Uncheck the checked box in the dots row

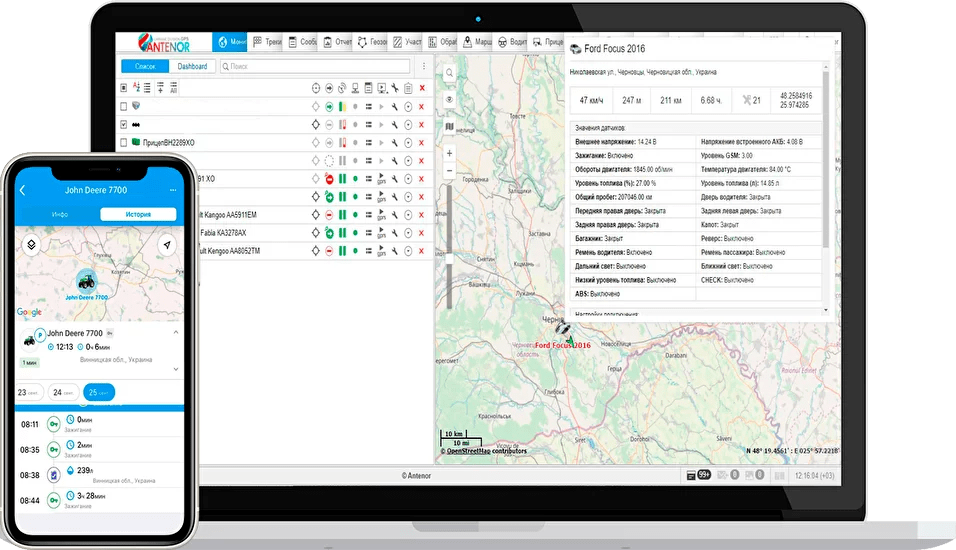click(124, 124)
